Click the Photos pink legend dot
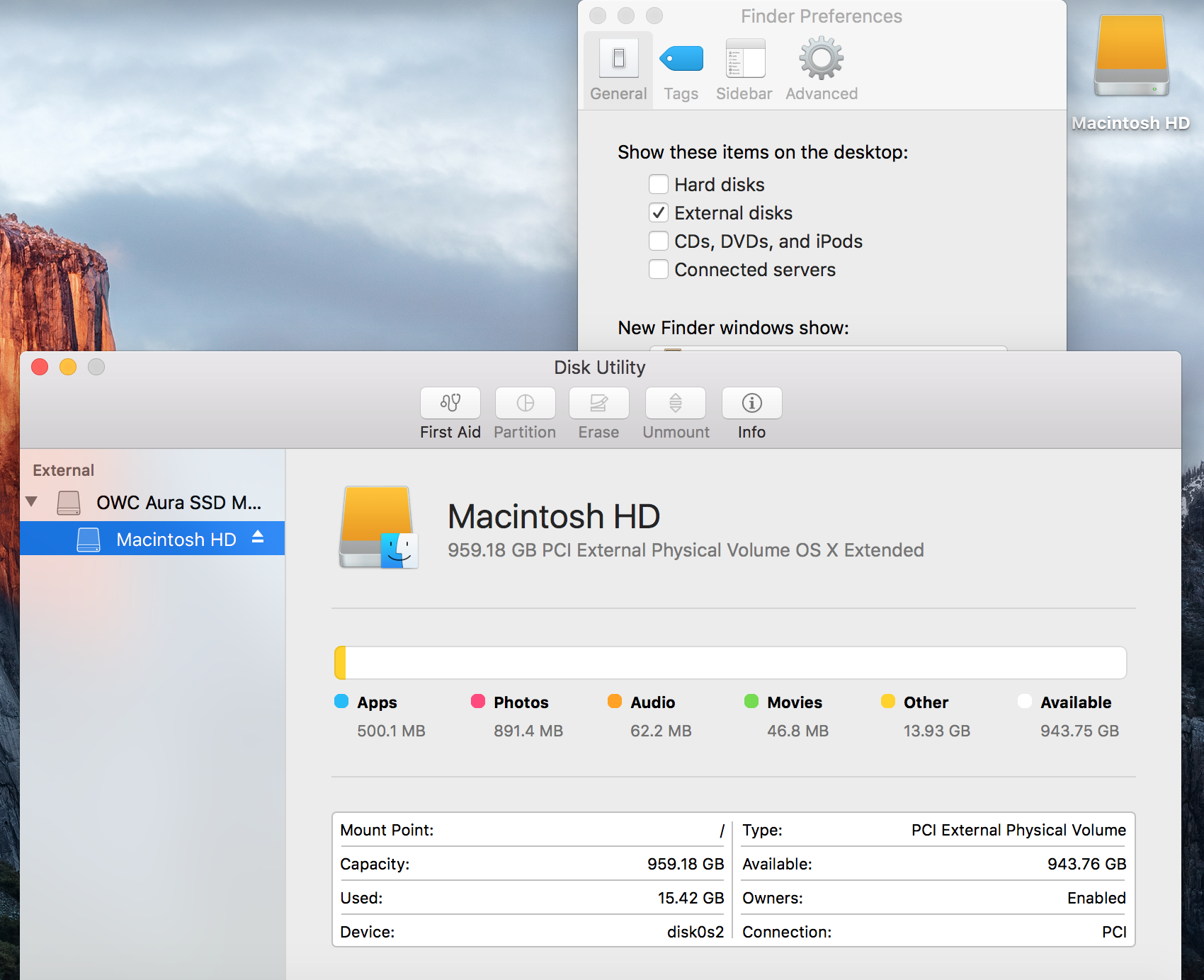Viewport: 1204px width, 980px height. point(478,701)
